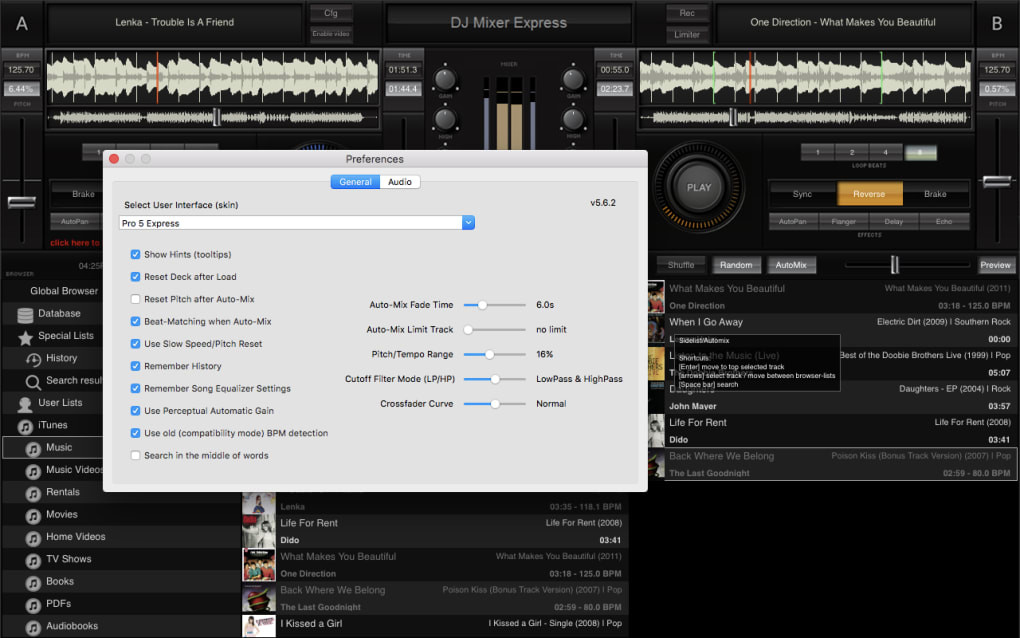Click the TV Shows playlist icon
1020x638 pixels.
coord(33,560)
